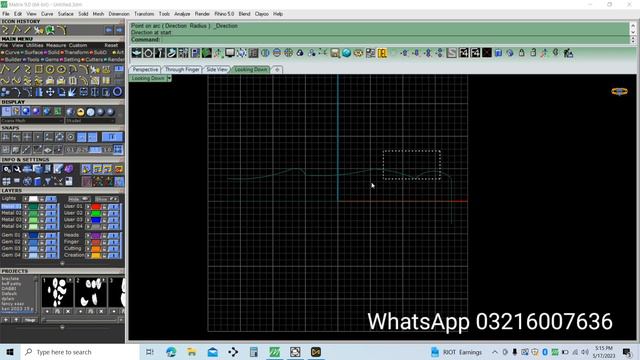Switch to the Side View tab
The height and width of the screenshot is (360, 640).
click(x=217, y=69)
